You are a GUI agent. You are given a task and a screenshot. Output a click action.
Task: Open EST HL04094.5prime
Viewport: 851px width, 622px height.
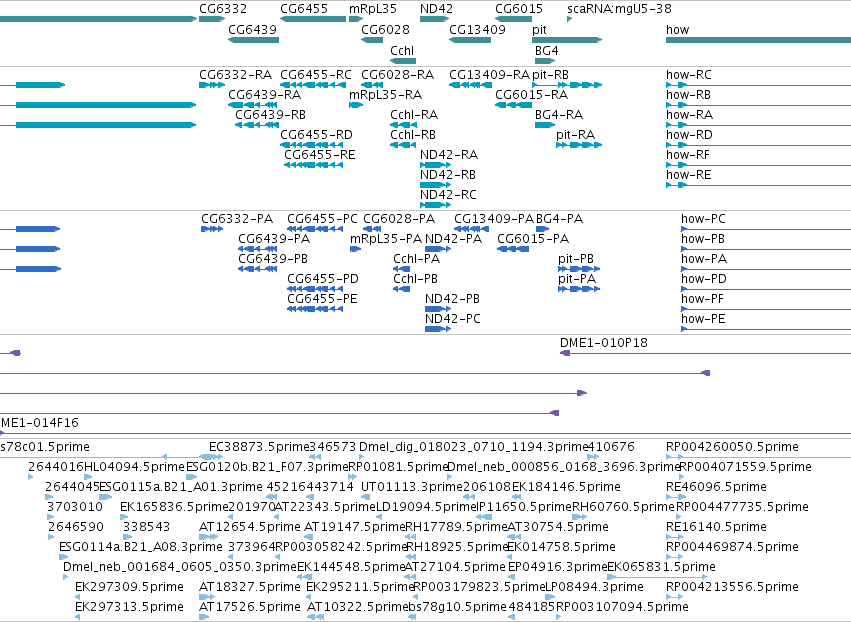[134, 467]
